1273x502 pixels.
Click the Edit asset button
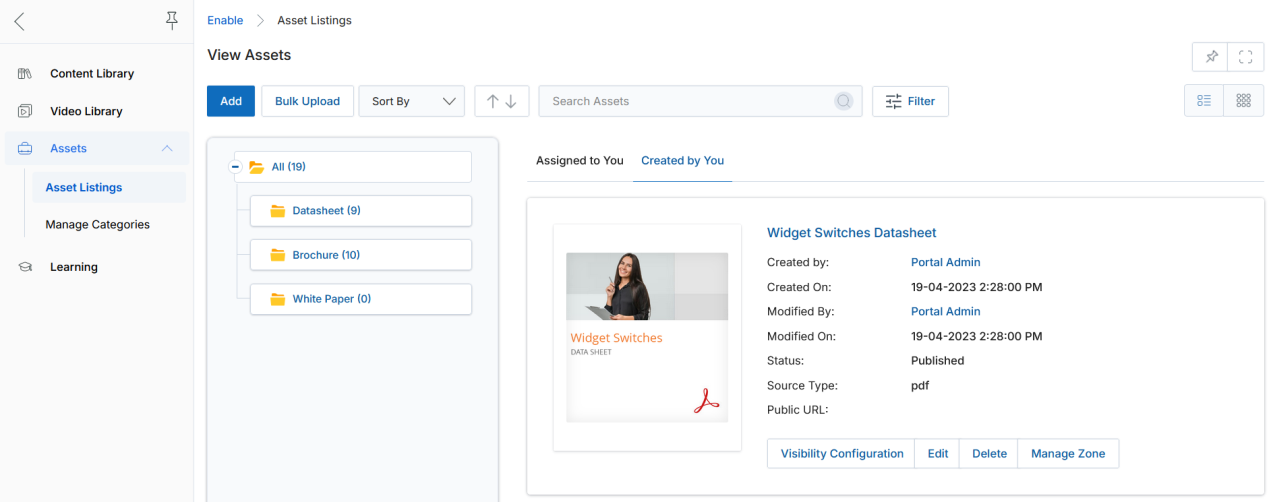tap(938, 454)
